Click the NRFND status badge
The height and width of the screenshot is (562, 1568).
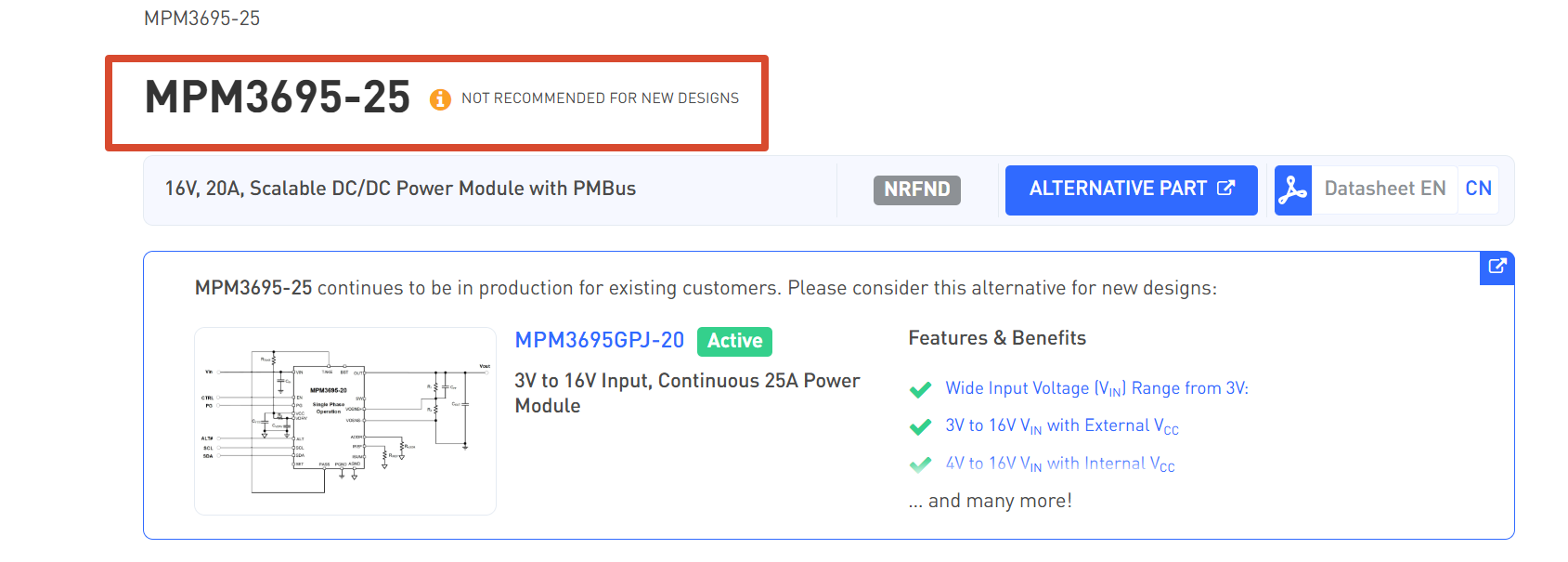tap(916, 190)
